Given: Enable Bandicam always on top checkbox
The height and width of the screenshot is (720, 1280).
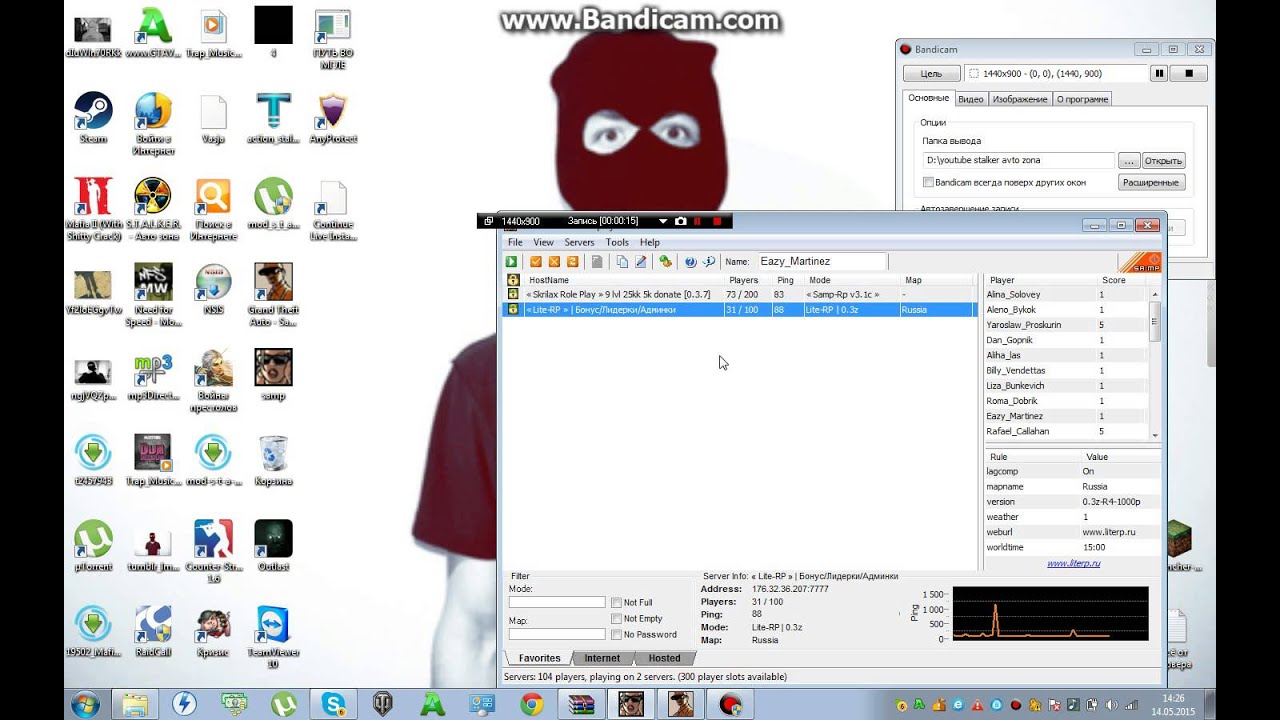Looking at the screenshot, I should (928, 182).
